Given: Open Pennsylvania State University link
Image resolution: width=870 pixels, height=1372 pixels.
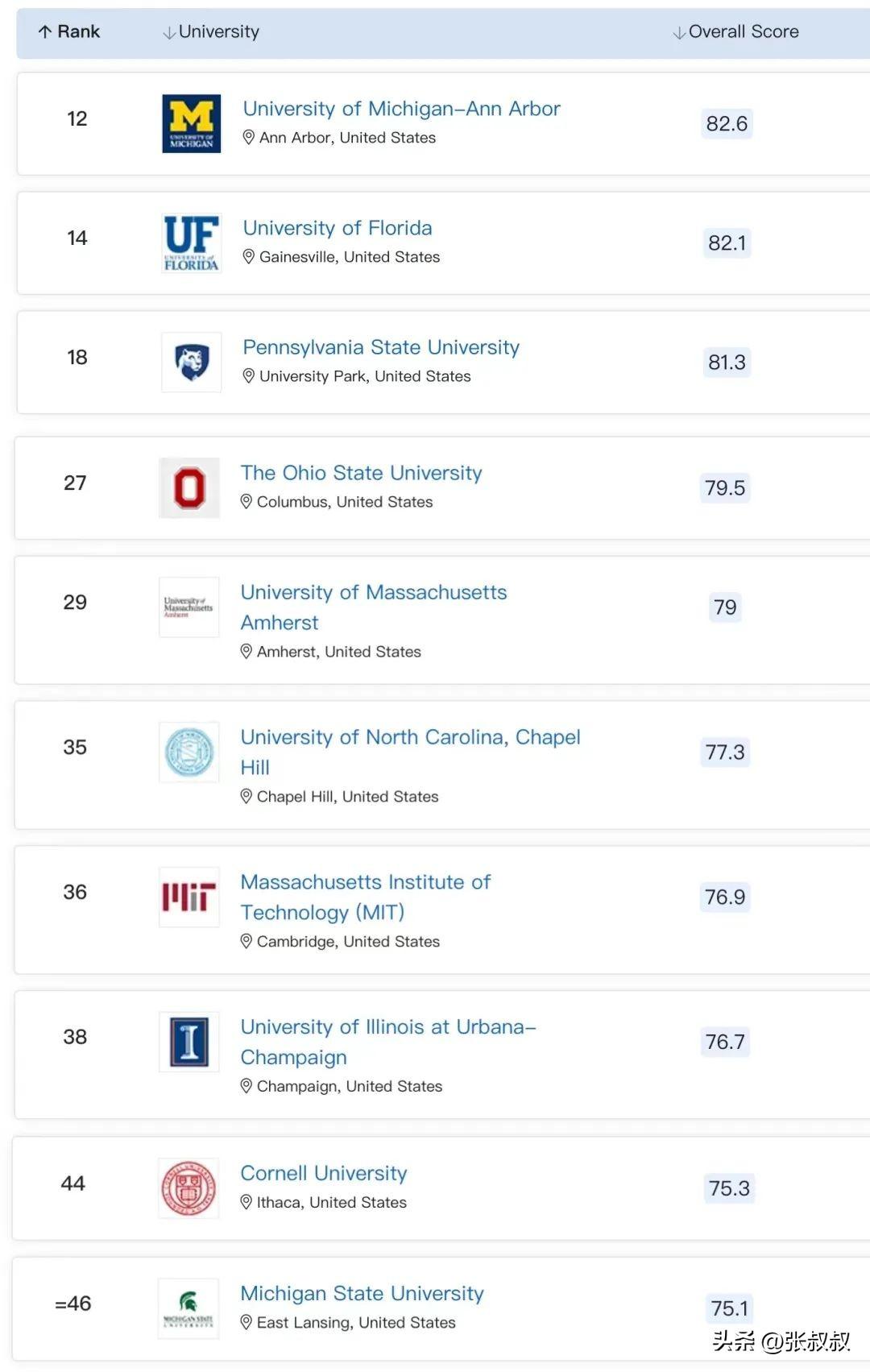Looking at the screenshot, I should tap(381, 347).
